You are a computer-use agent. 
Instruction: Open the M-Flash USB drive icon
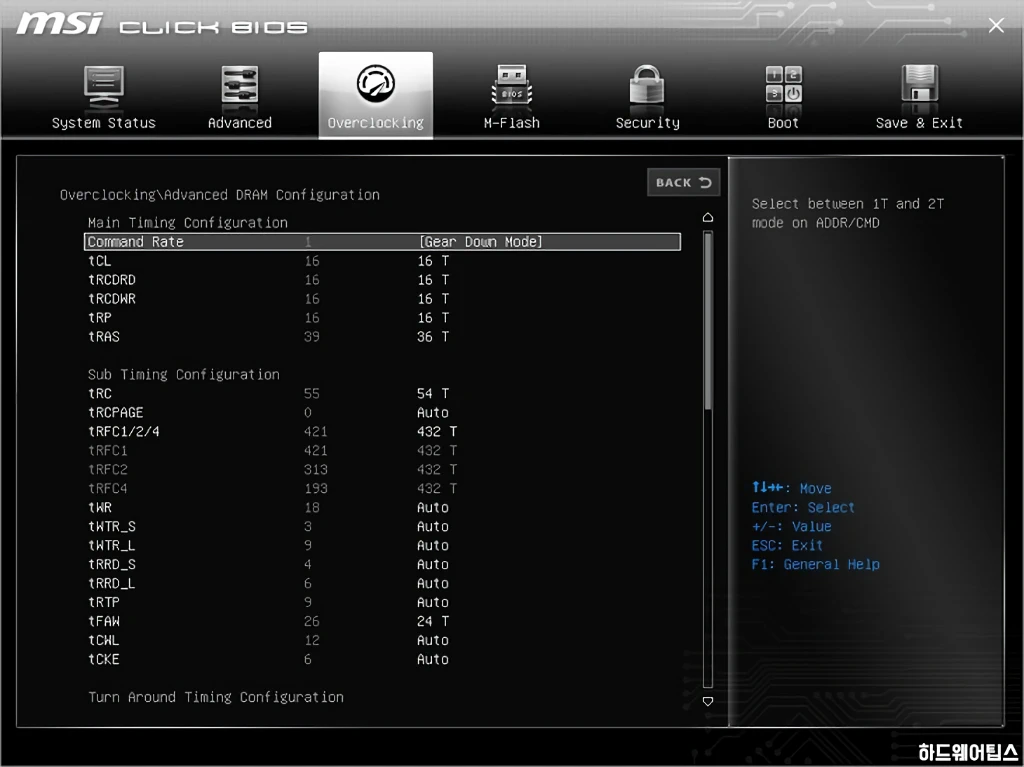[x=511, y=86]
